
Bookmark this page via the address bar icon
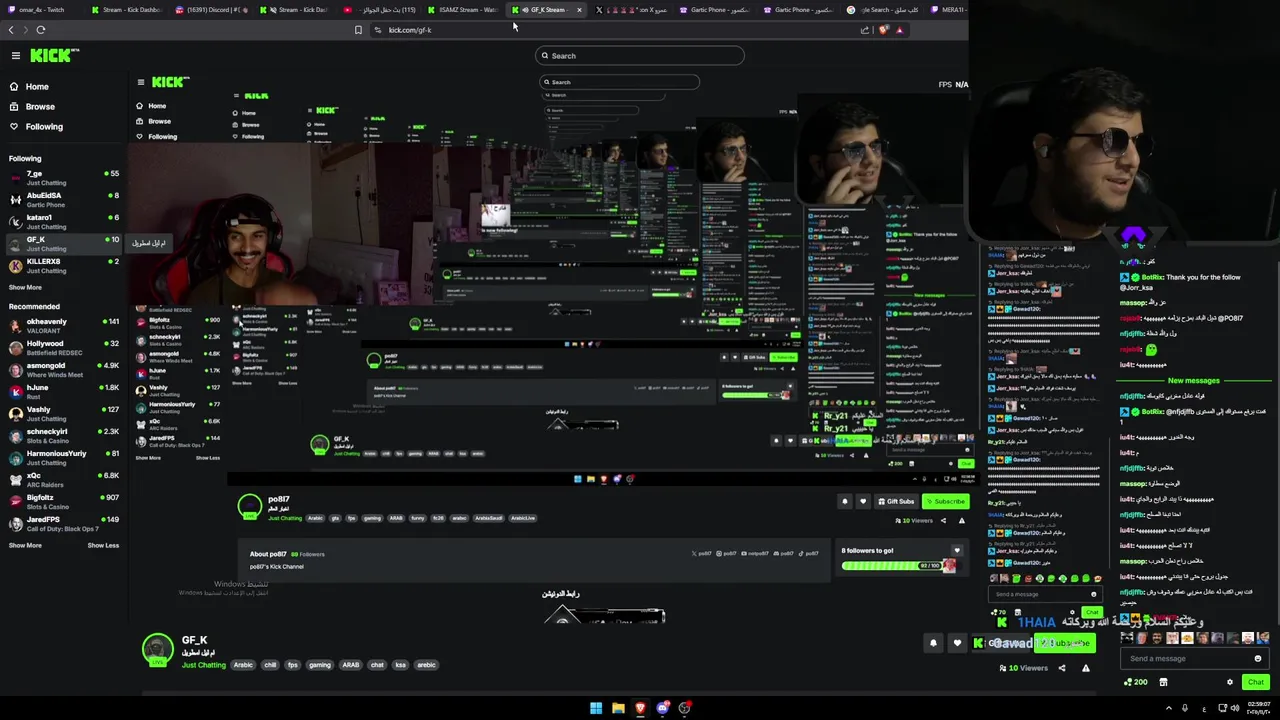358,30
